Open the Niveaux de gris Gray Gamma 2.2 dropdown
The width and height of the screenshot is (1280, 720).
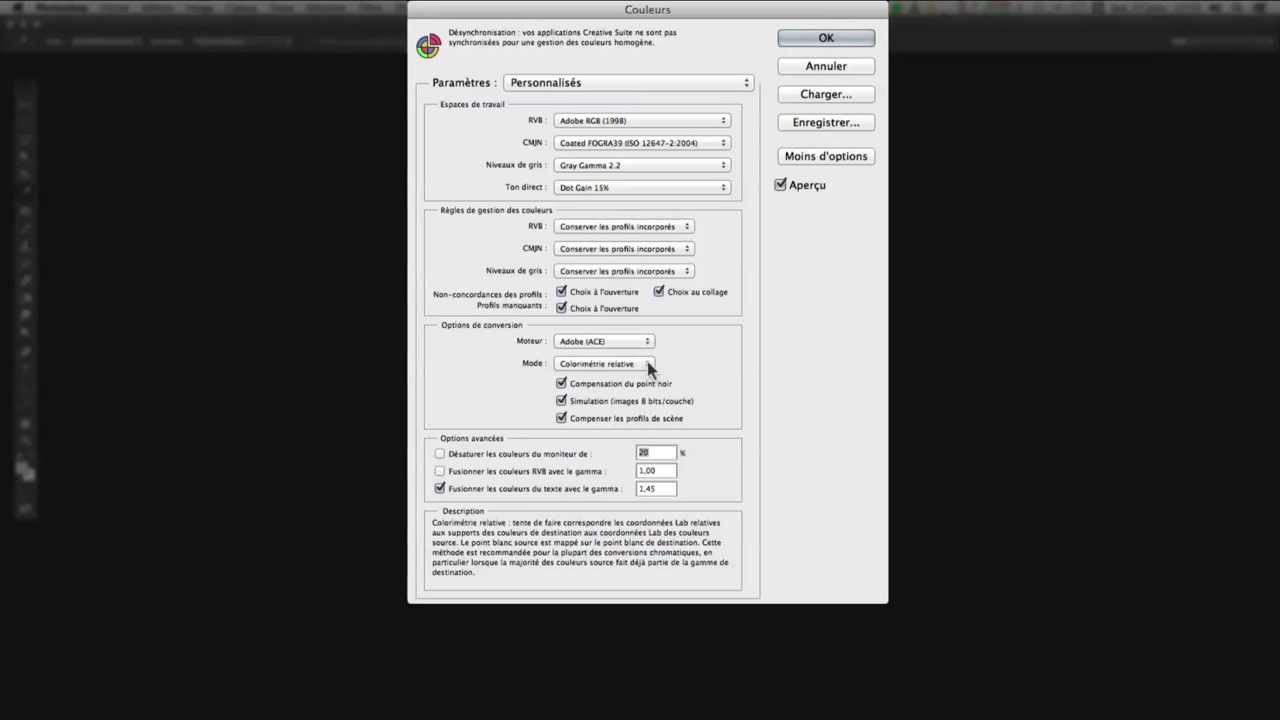pyautogui.click(x=642, y=165)
